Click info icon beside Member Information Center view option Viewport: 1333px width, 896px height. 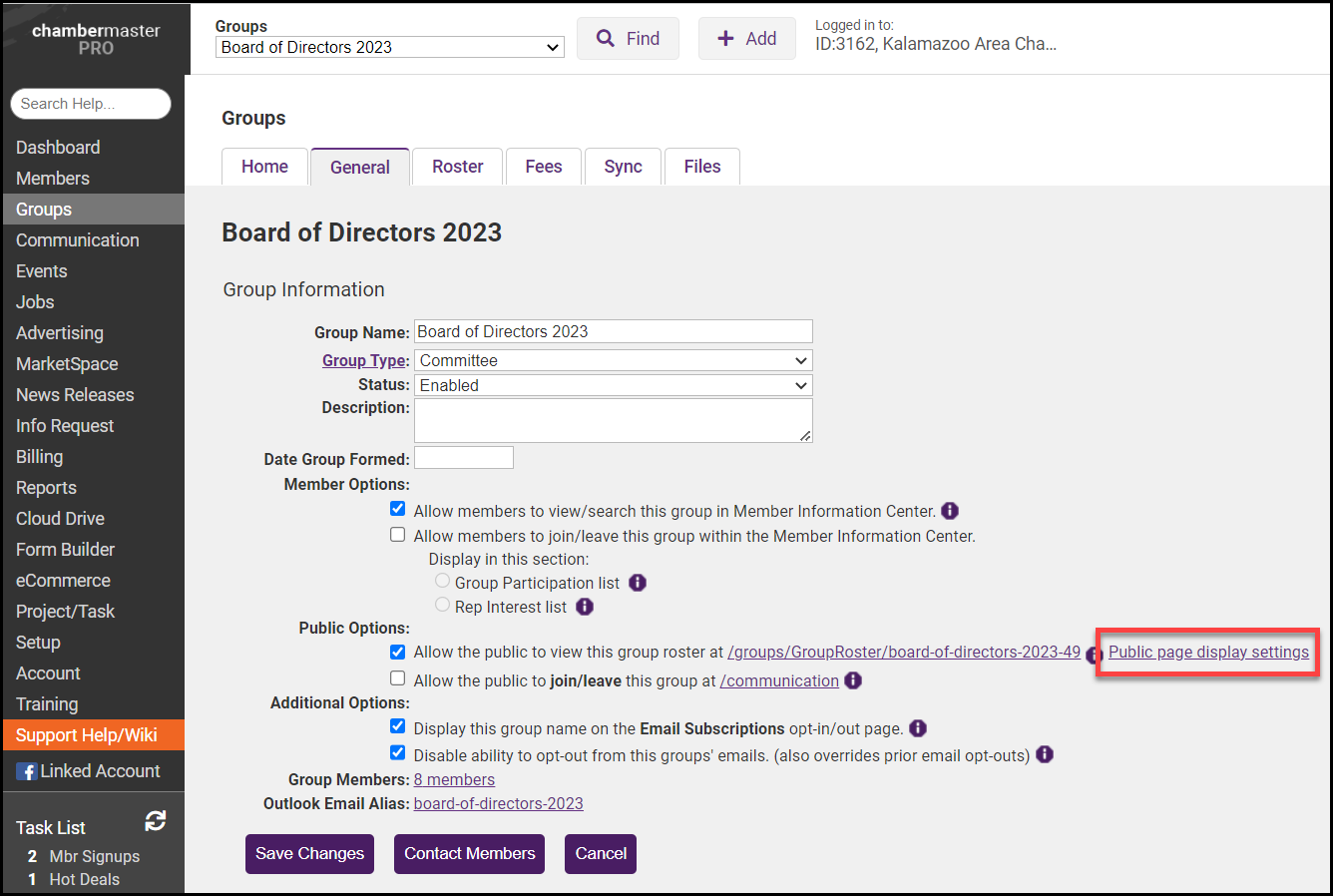tap(950, 511)
